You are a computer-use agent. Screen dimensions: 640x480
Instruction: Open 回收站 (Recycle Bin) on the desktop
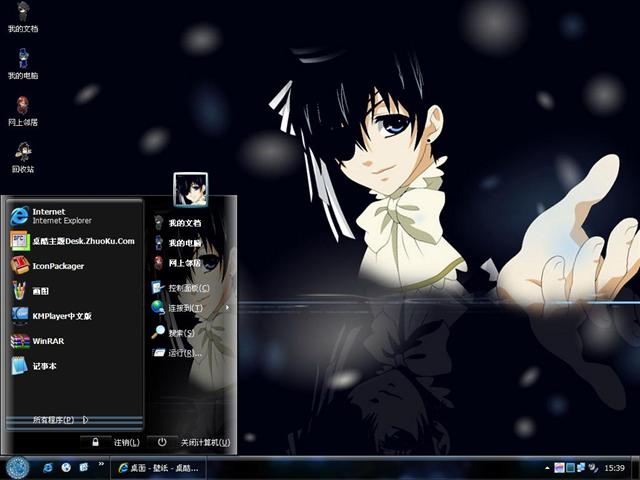click(22, 154)
